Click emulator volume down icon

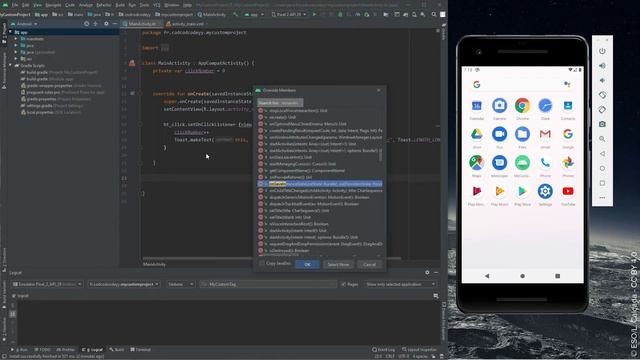(602, 80)
